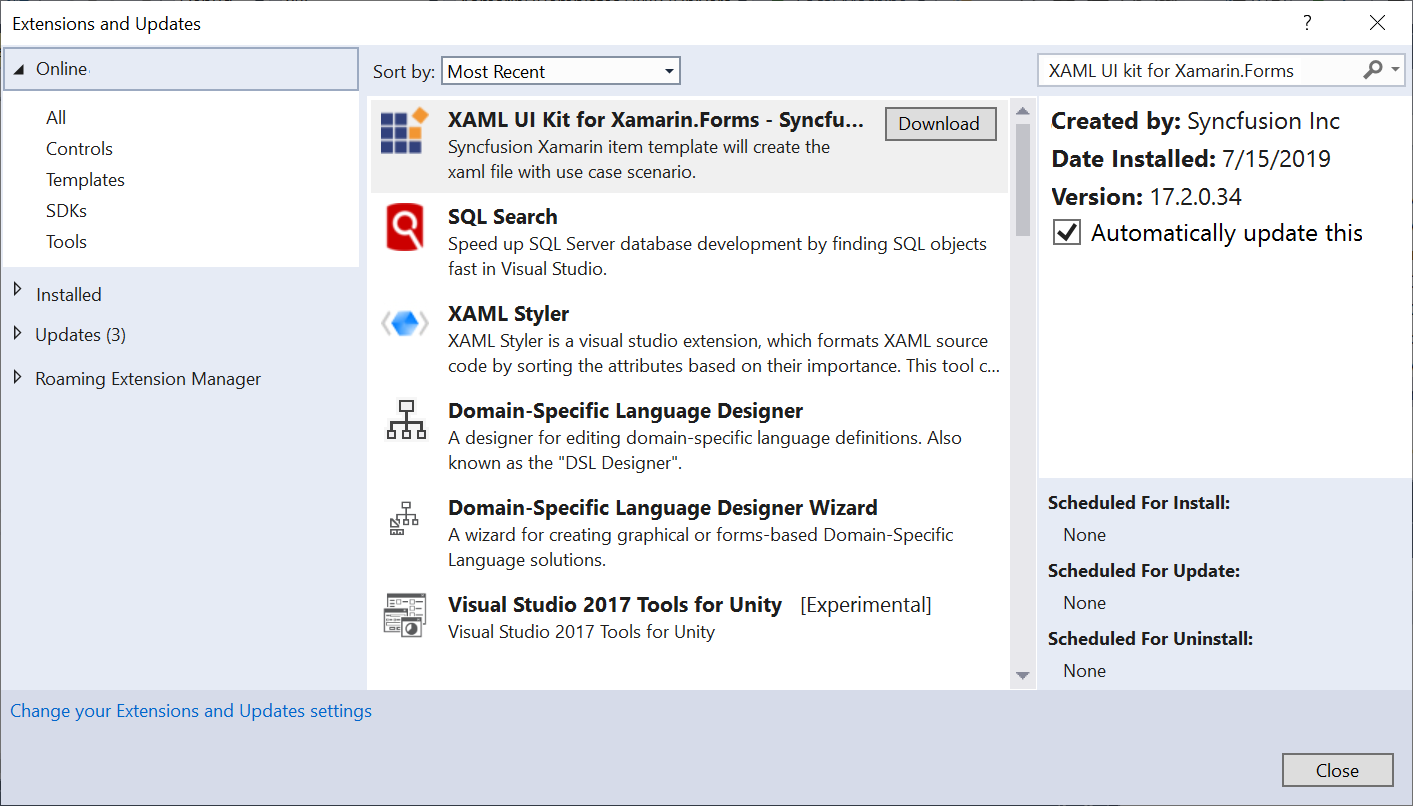The width and height of the screenshot is (1413, 806).
Task: Close the Extensions and Updates window
Action: pyautogui.click(x=1377, y=23)
